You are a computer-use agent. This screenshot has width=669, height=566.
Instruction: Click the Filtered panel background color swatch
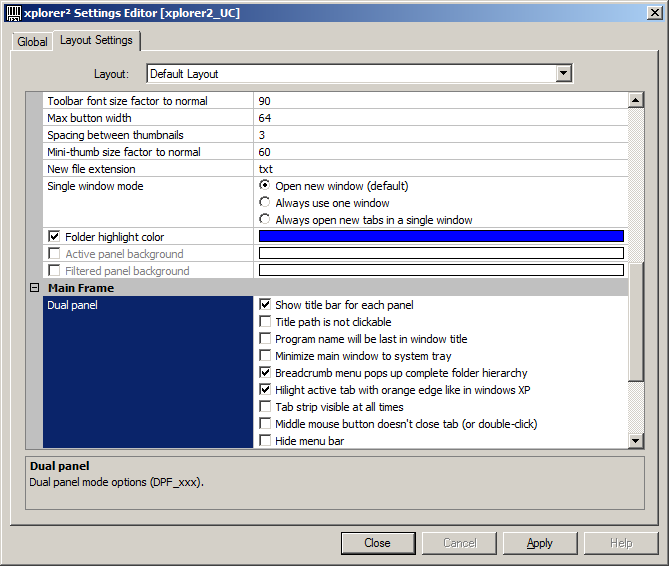(441, 270)
